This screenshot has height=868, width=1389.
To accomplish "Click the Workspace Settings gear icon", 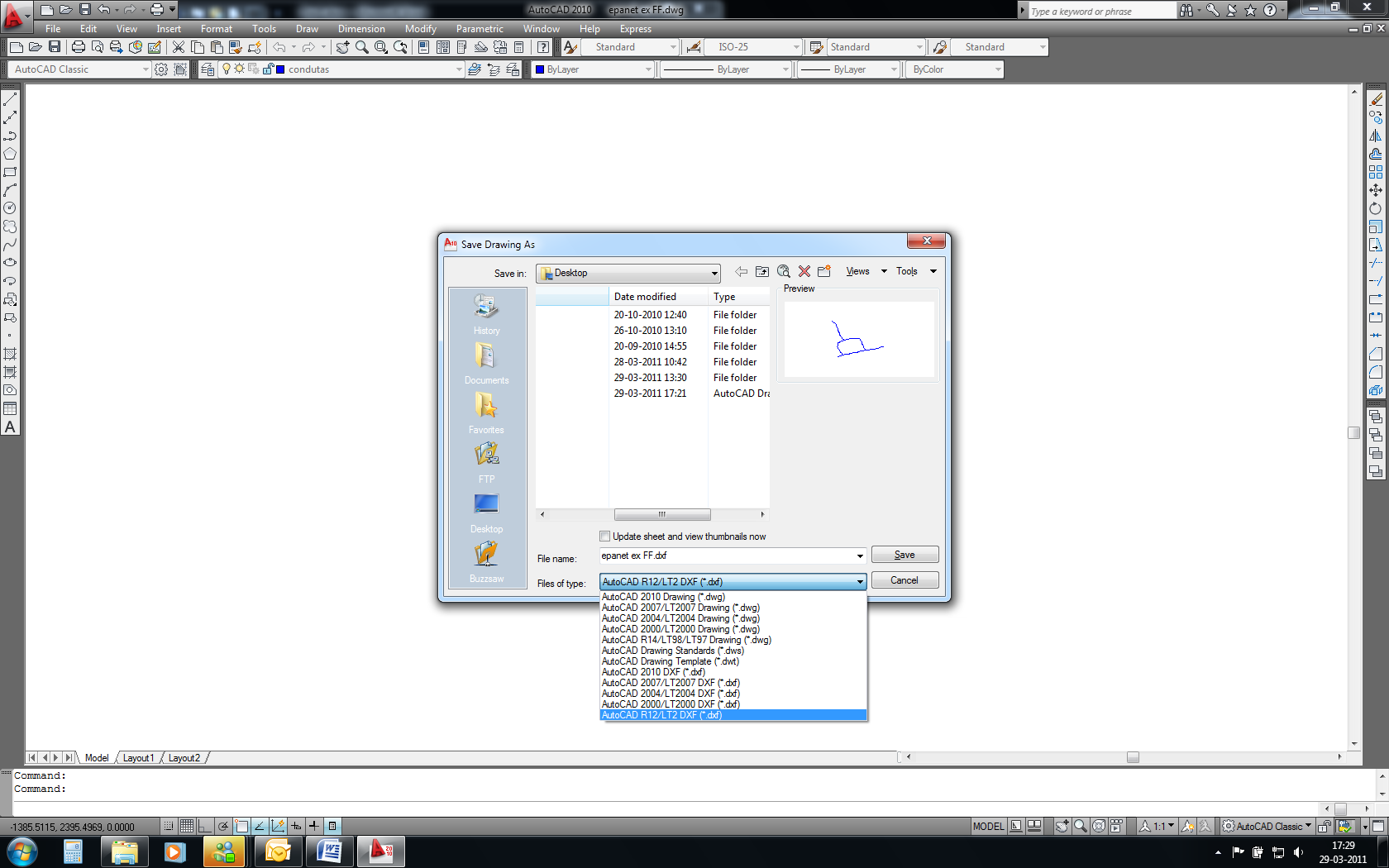I will [x=161, y=69].
